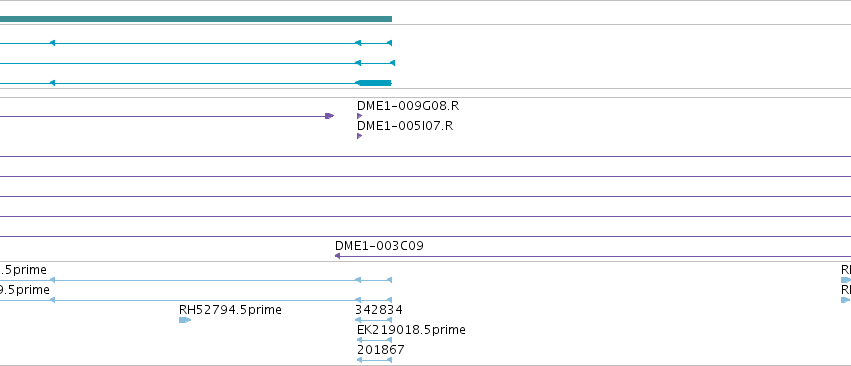Viewport: 851px width, 366px height.
Task: Click the RH52794.5prime EST label
Action: click(x=230, y=310)
